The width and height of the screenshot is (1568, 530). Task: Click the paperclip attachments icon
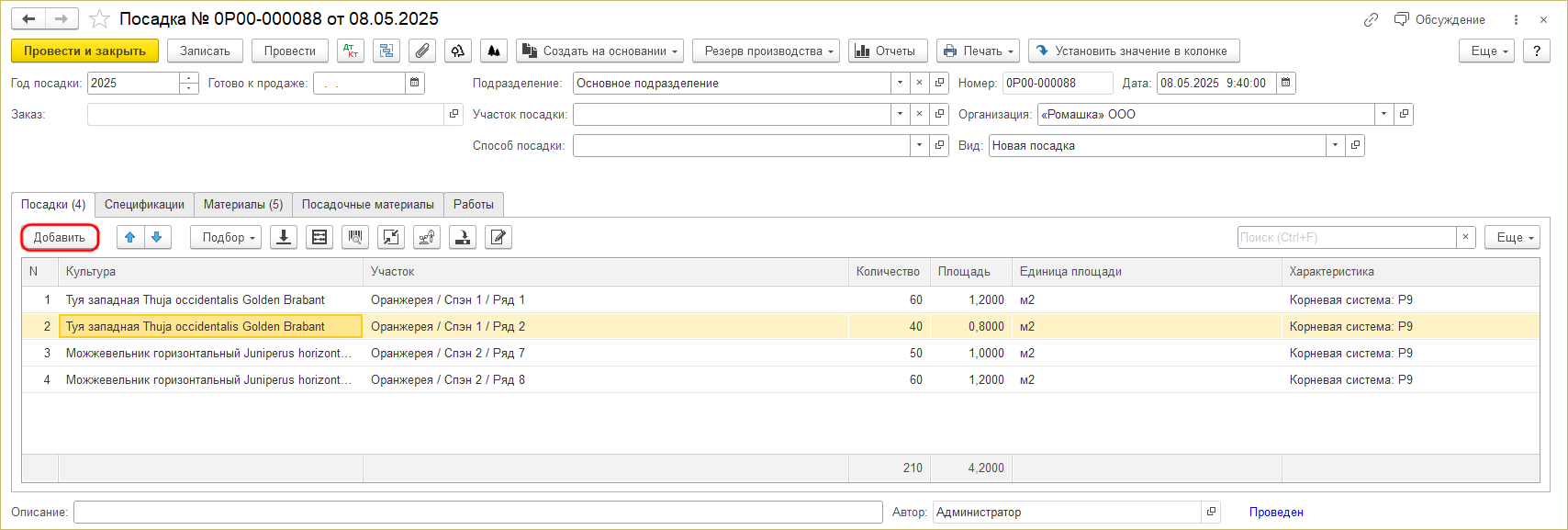point(422,51)
